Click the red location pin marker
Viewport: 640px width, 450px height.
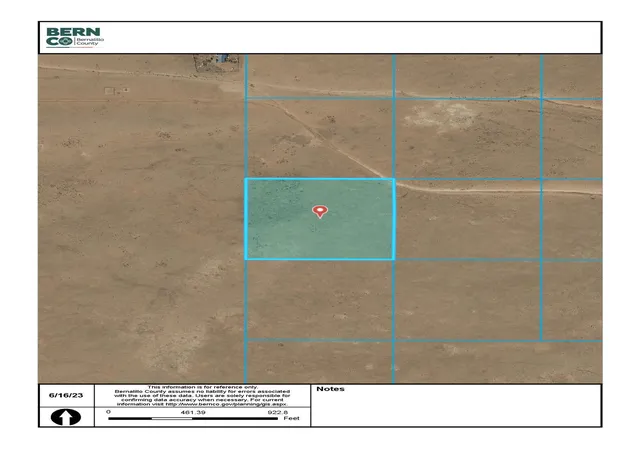point(320,212)
